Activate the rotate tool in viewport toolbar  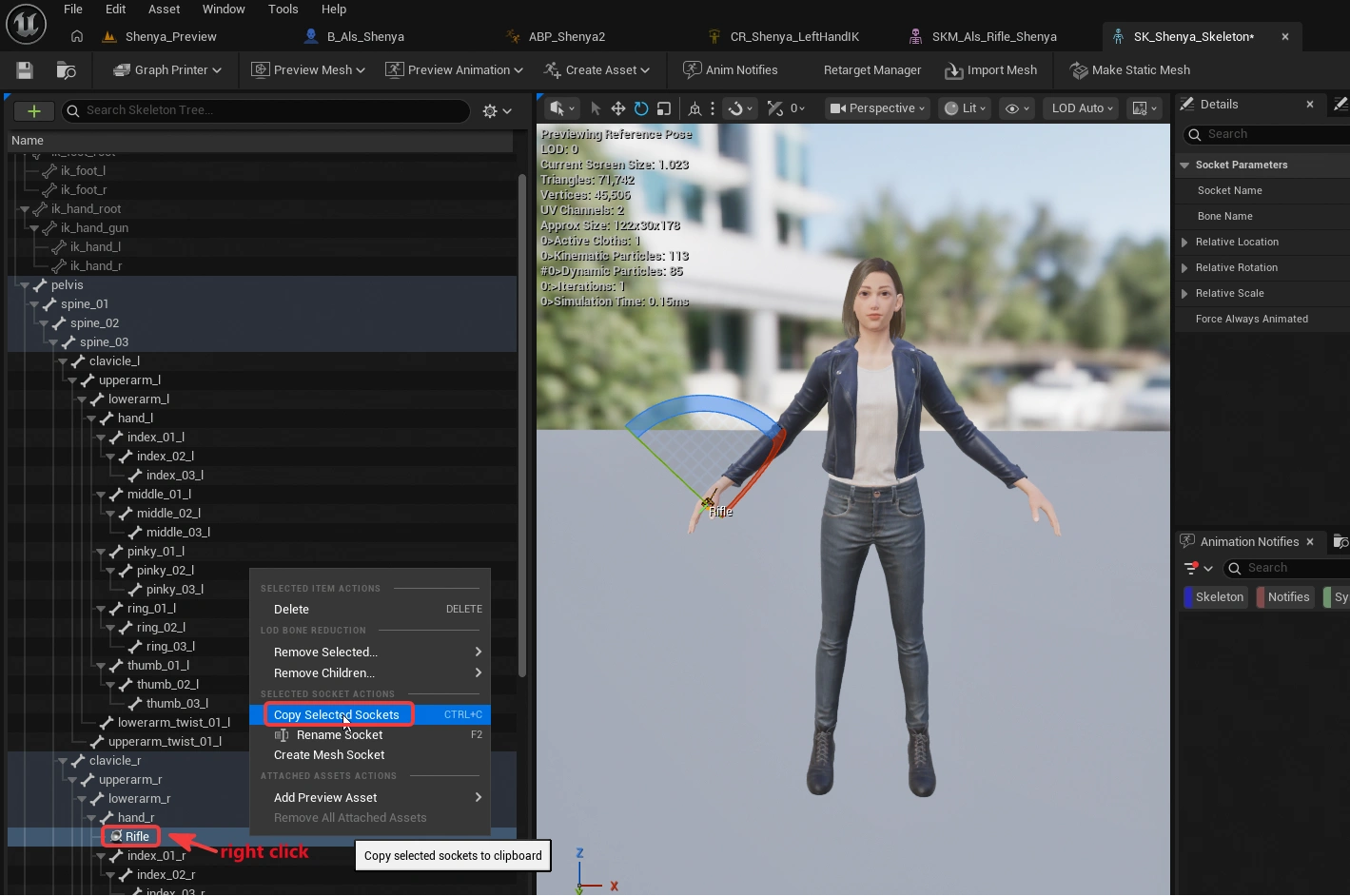[641, 108]
